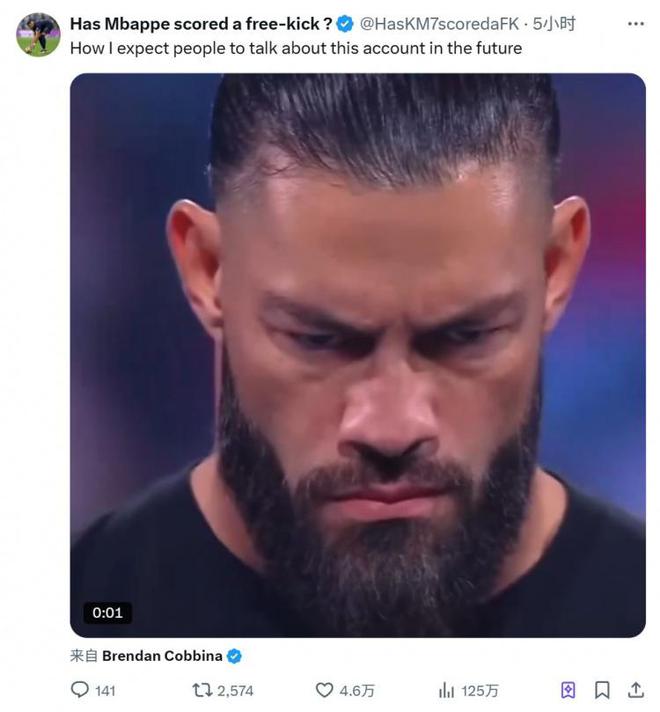
Task: Click the 4.6万 likes count
Action: click(357, 690)
